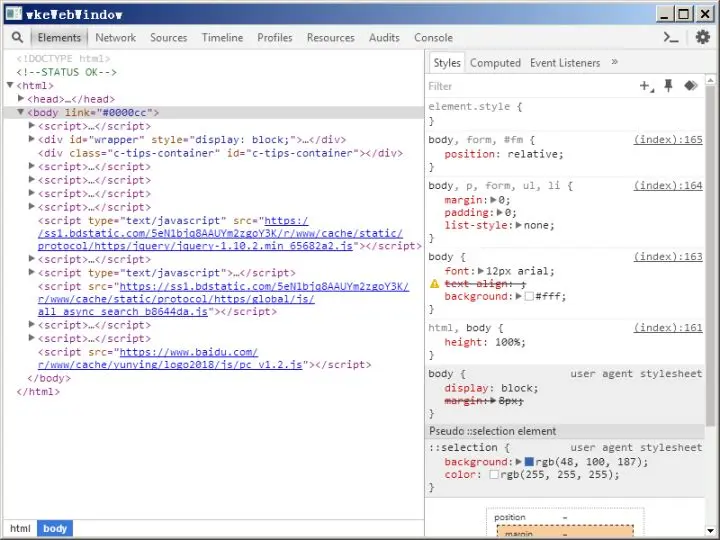Open the console drawer icon
The height and width of the screenshot is (540, 720).
tap(671, 37)
